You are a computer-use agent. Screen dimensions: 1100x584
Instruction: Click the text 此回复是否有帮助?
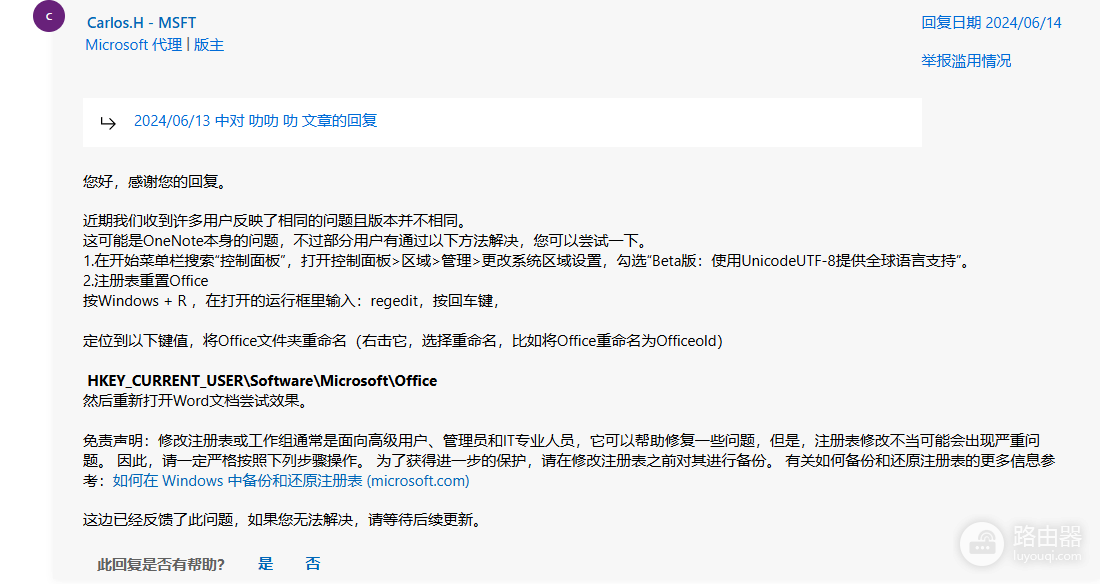coord(161,564)
